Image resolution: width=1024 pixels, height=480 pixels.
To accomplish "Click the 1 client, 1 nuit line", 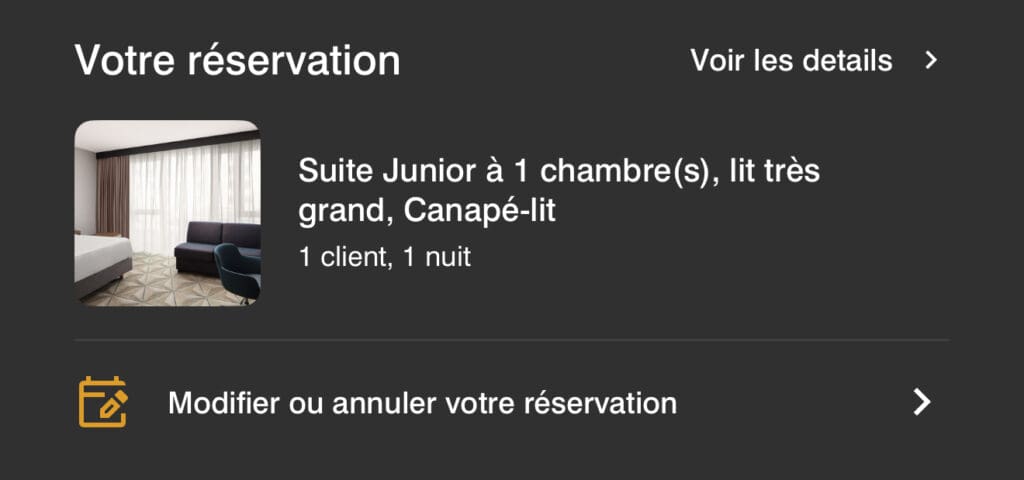I will [385, 257].
